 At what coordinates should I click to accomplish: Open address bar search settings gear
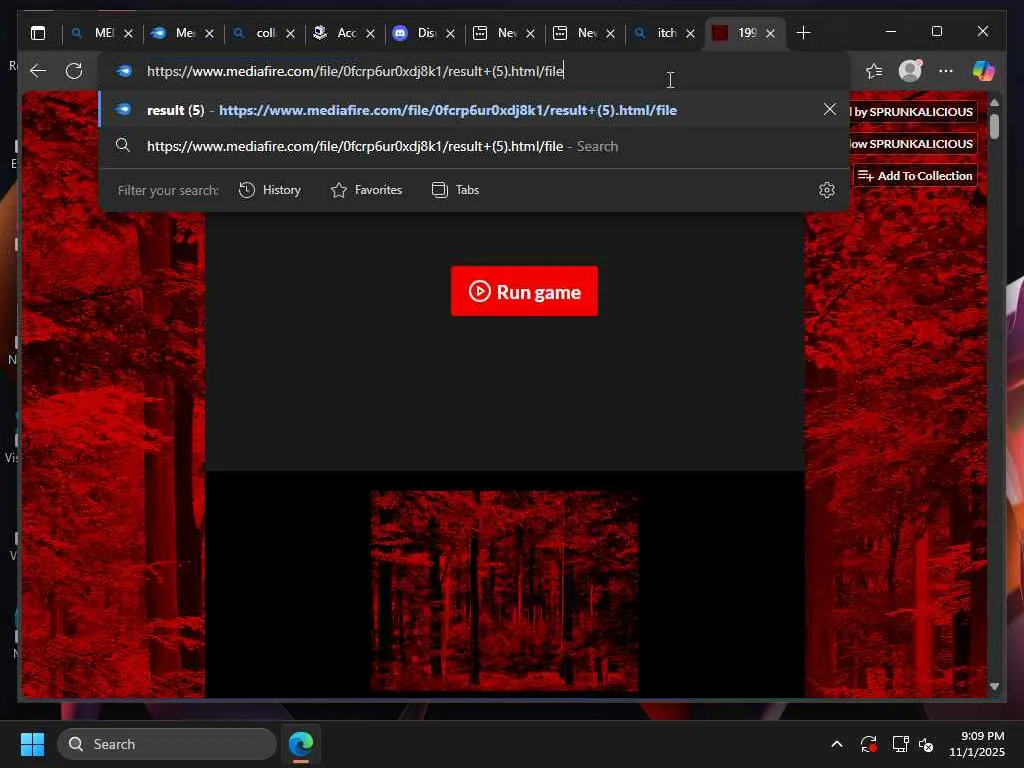point(826,190)
